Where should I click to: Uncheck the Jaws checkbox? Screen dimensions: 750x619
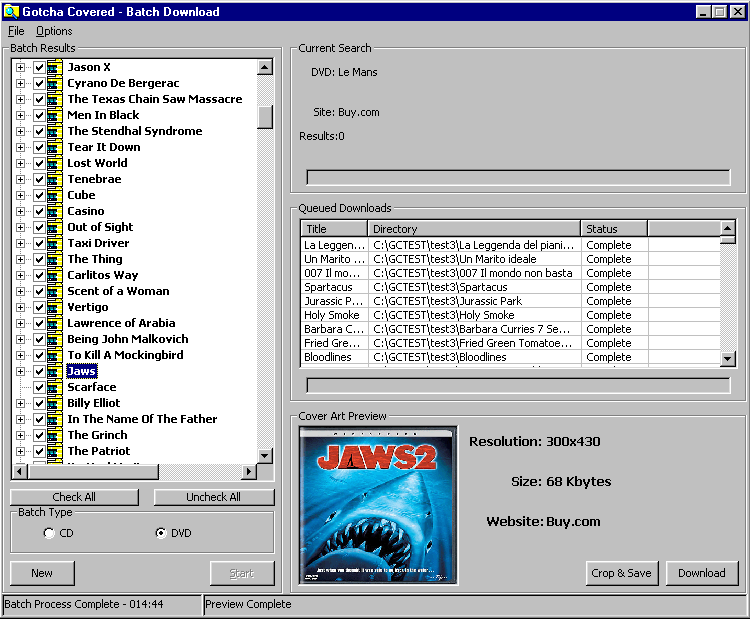tap(39, 371)
